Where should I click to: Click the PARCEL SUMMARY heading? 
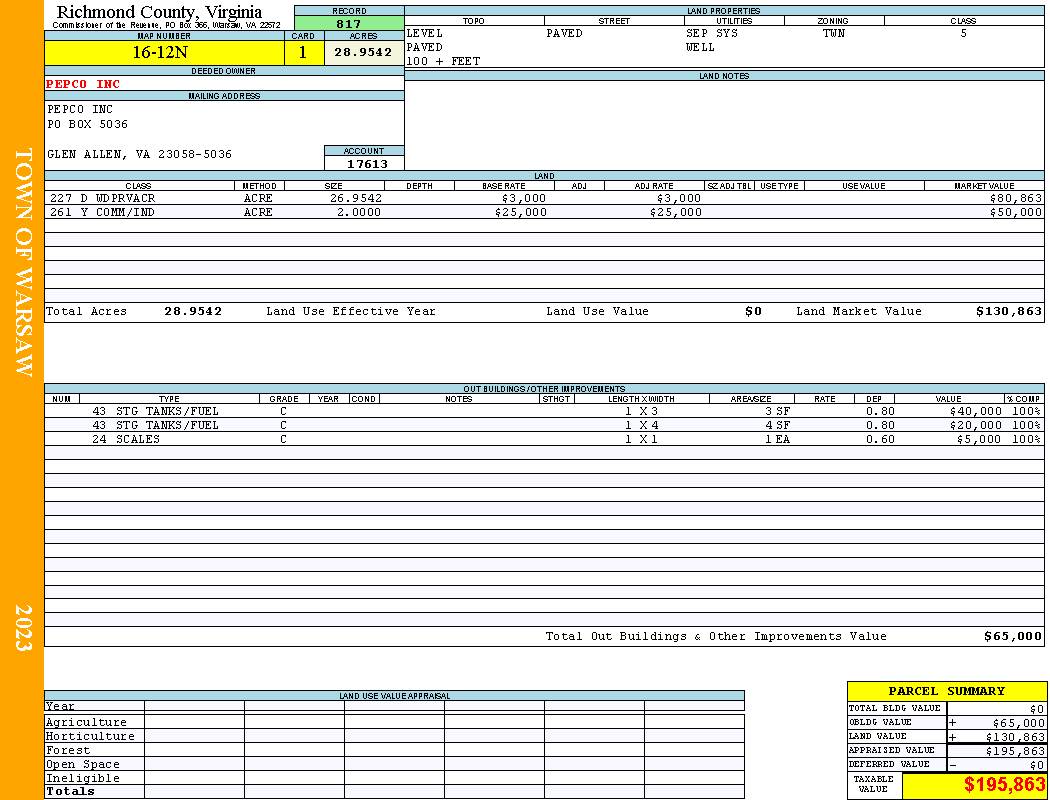pyautogui.click(x=946, y=691)
